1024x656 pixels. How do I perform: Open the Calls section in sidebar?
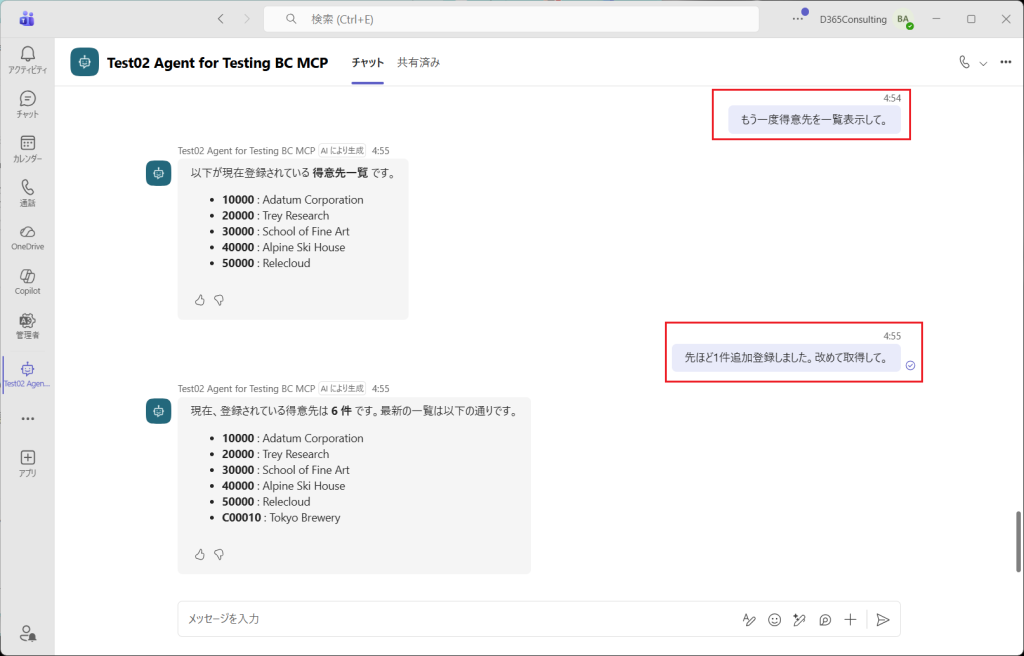(x=28, y=192)
